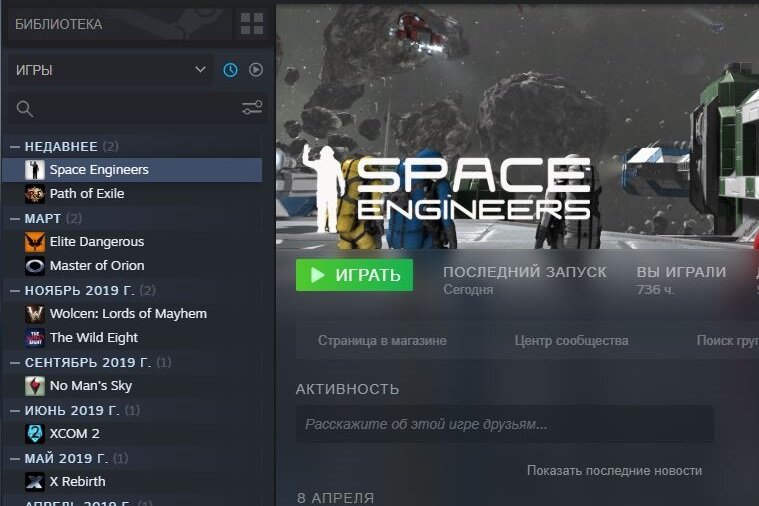The image size is (759, 506).
Task: Click Показать последние новости link
Action: (614, 471)
